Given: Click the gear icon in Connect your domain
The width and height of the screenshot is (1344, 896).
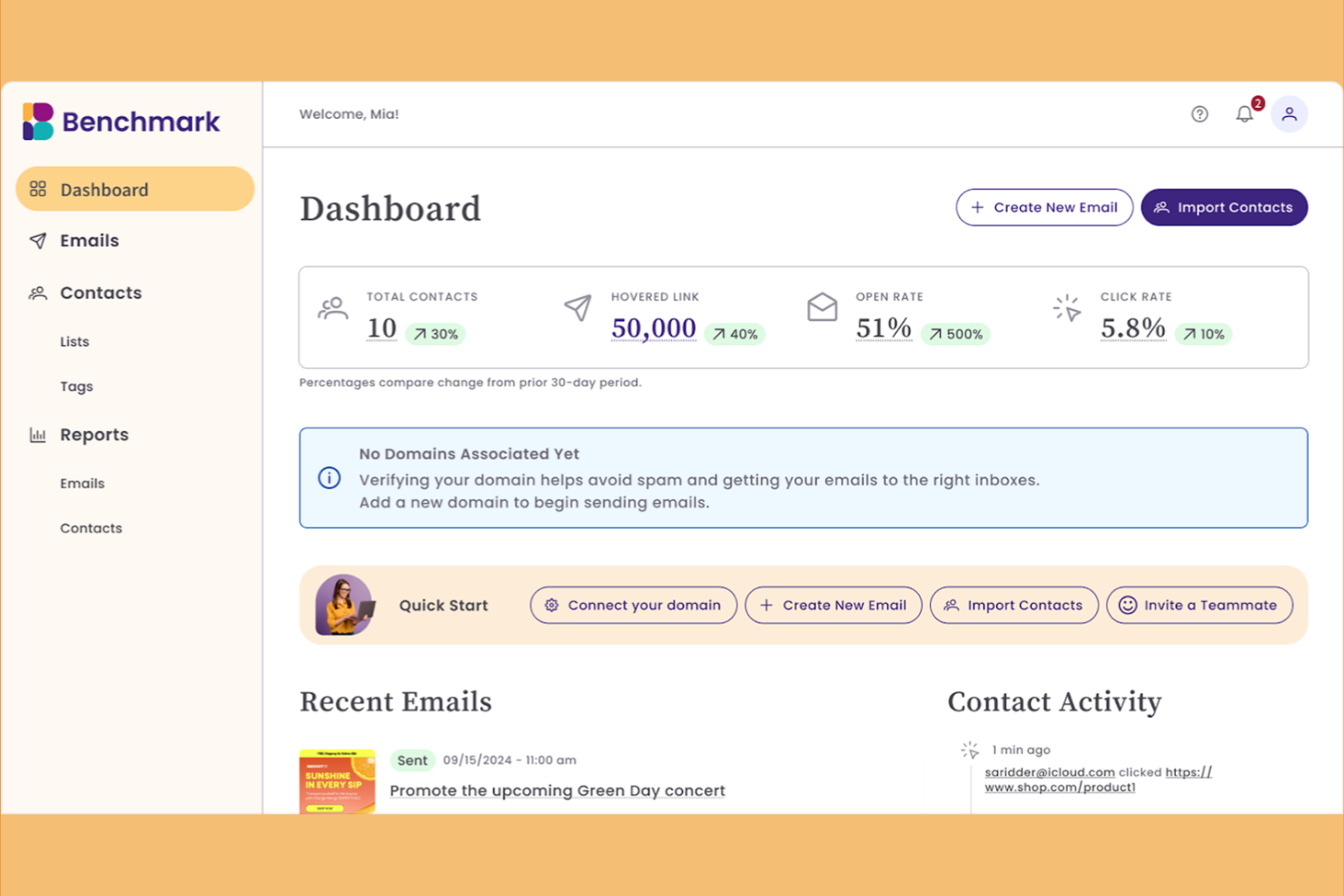Looking at the screenshot, I should tap(552, 605).
